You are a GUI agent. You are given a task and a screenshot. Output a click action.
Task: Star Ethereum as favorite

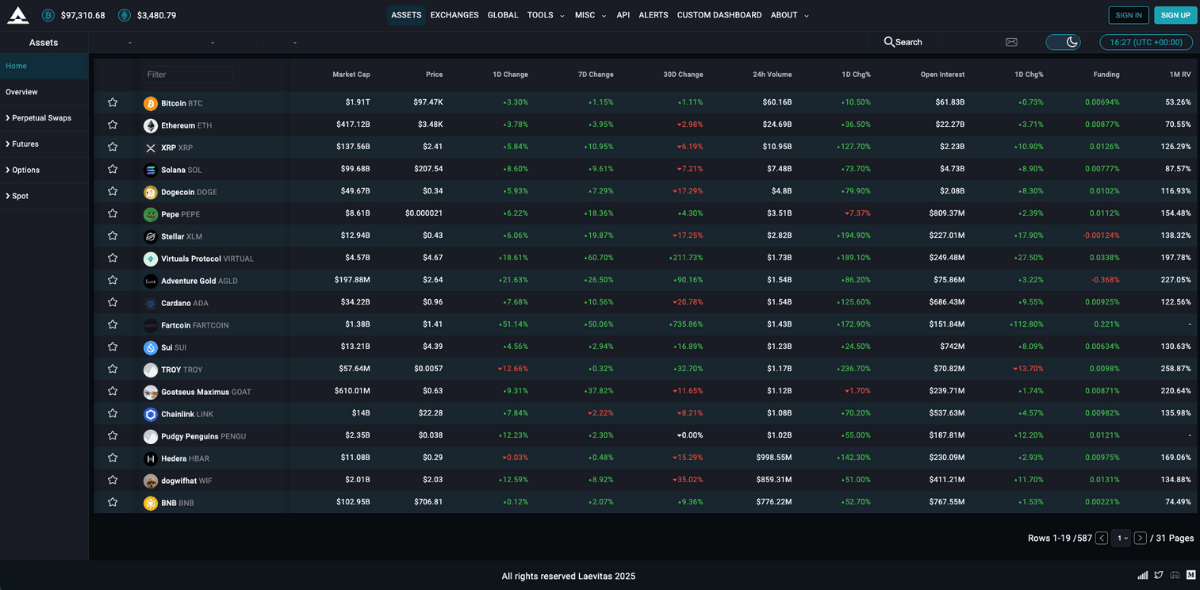(x=113, y=125)
